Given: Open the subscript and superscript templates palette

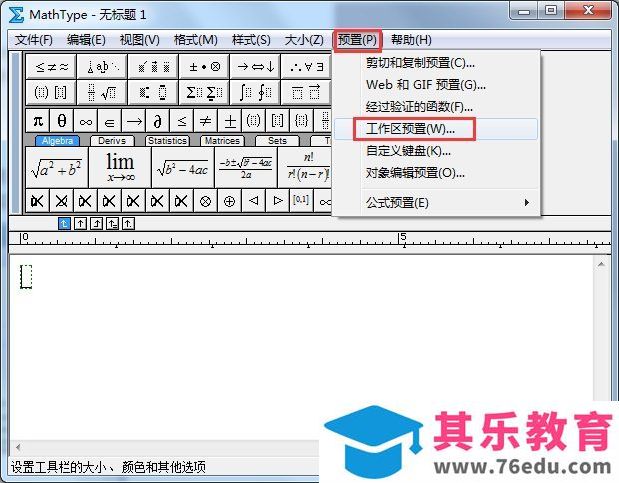Looking at the screenshot, I should coord(153,93).
